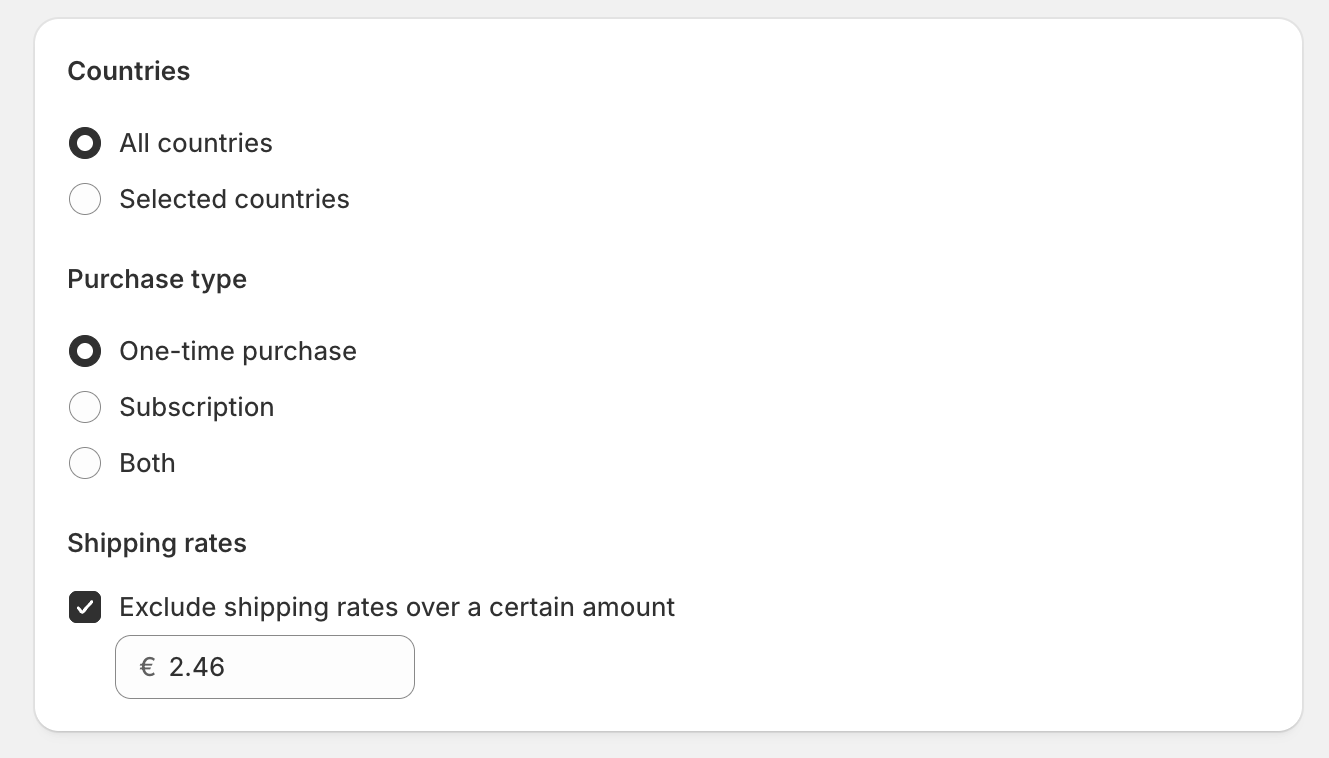Choose Selected countries option
The width and height of the screenshot is (1329, 758).
tap(85, 199)
